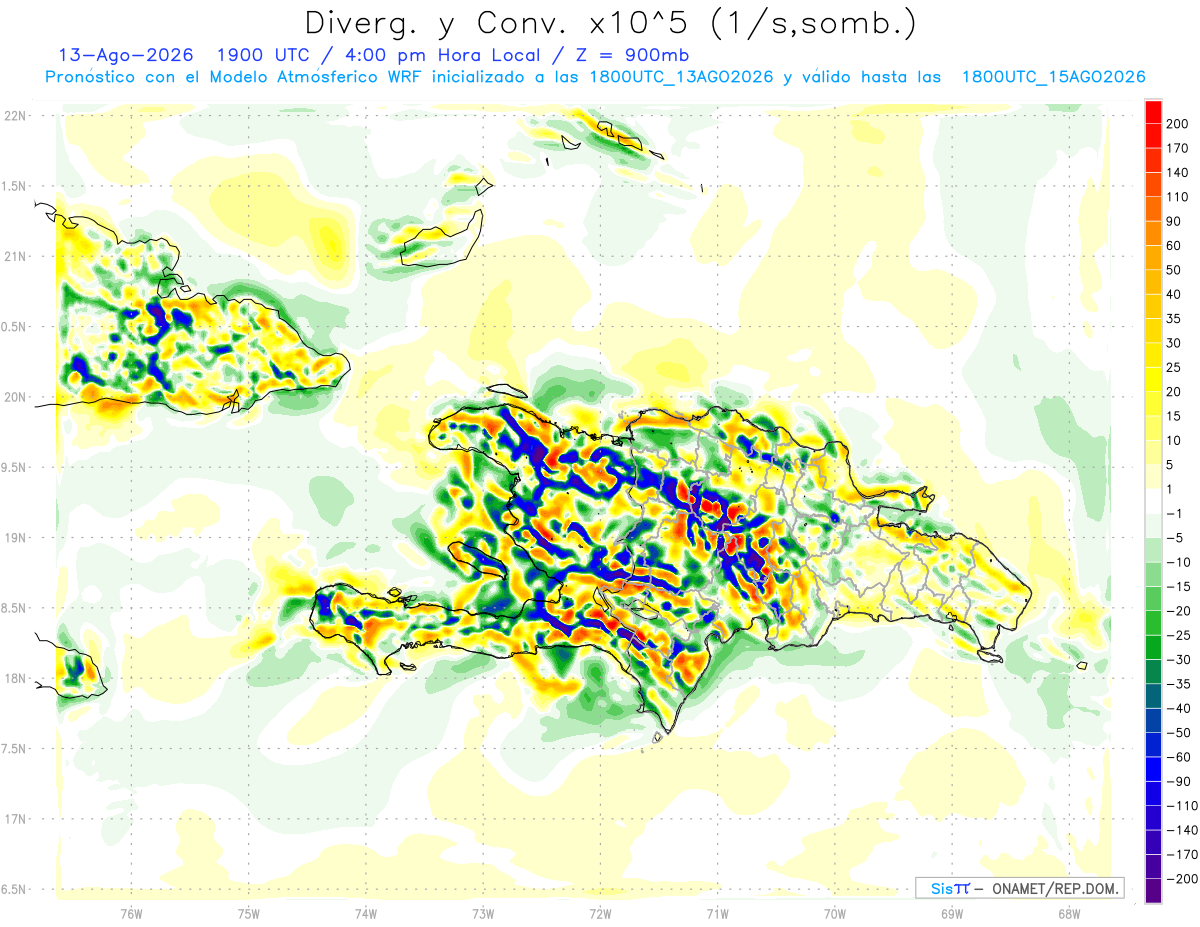Select the 20N latitude label

click(x=15, y=397)
